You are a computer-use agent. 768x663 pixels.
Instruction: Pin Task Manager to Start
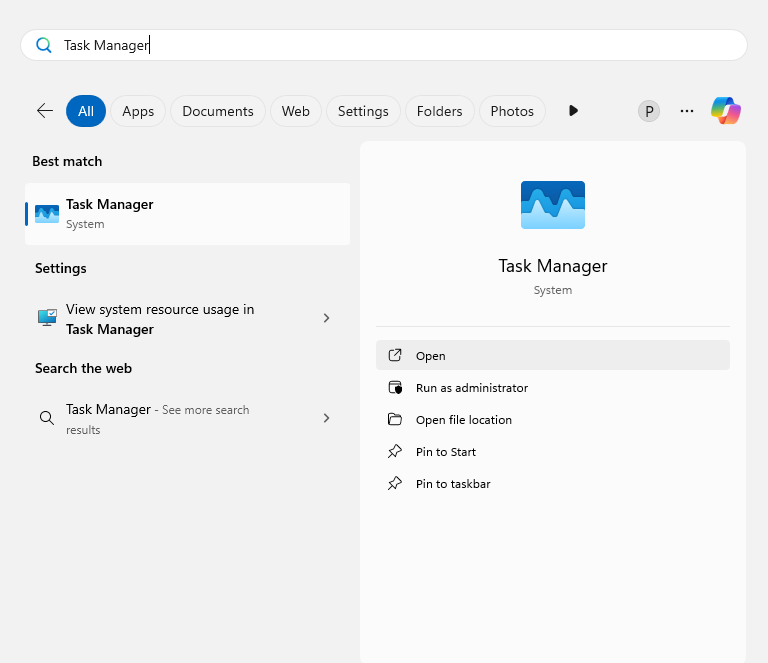[x=445, y=452]
